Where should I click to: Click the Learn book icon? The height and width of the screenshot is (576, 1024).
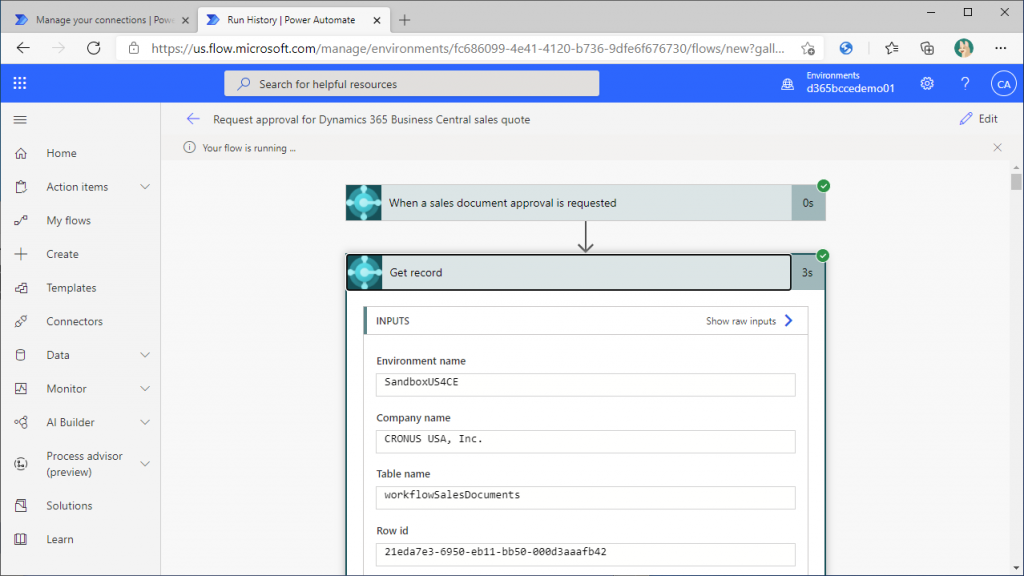[x=21, y=539]
